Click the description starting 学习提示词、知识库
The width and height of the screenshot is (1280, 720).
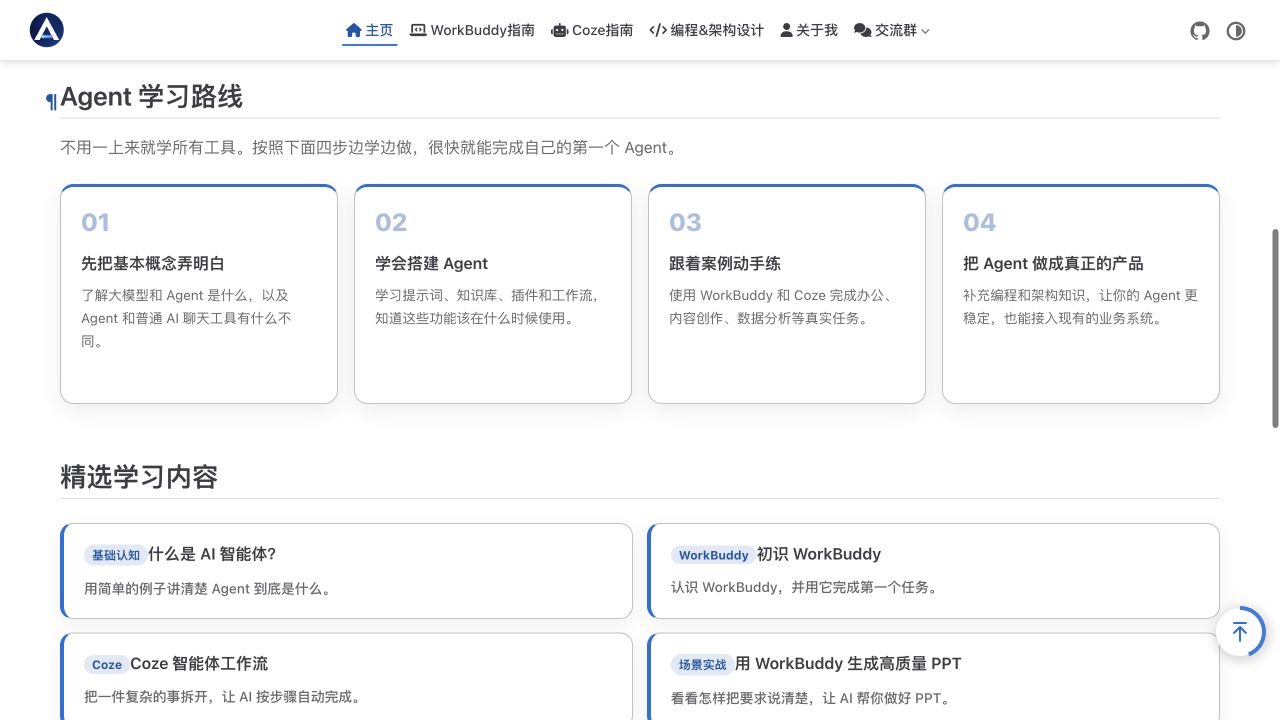click(488, 307)
